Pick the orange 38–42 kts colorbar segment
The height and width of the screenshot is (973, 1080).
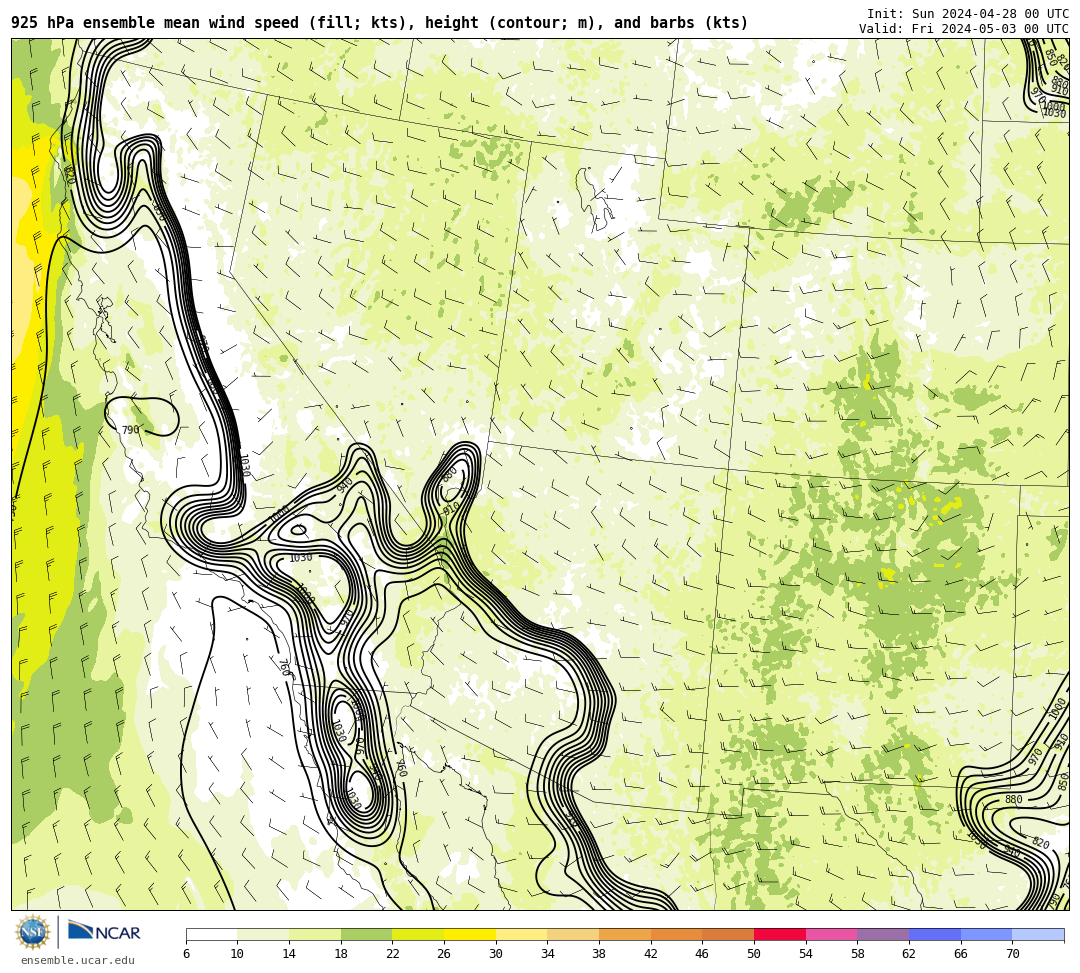coord(625,935)
